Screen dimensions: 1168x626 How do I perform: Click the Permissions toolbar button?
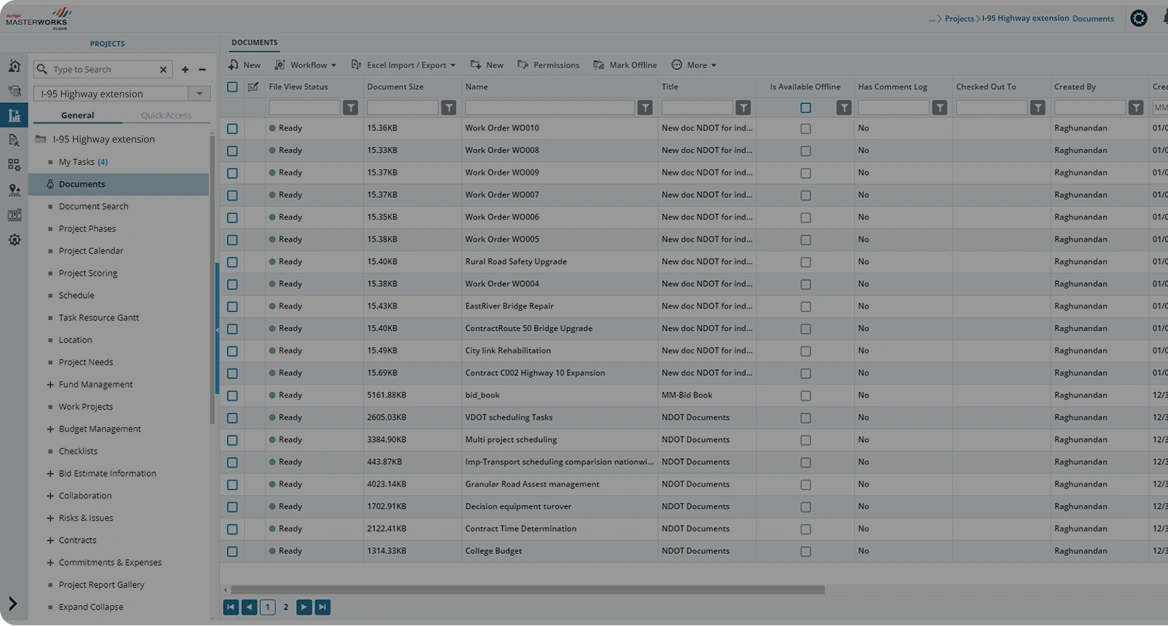coord(548,65)
